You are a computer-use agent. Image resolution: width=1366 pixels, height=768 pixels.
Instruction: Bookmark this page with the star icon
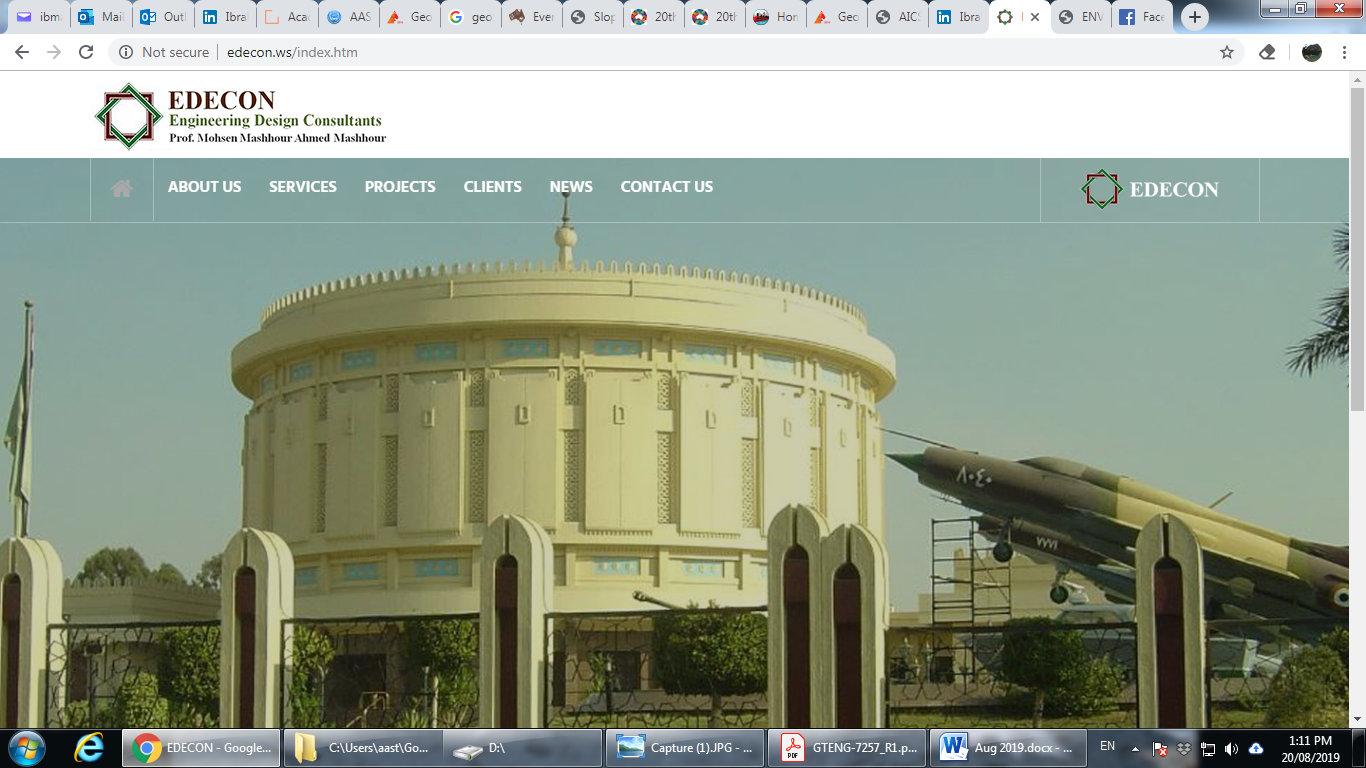[1226, 52]
